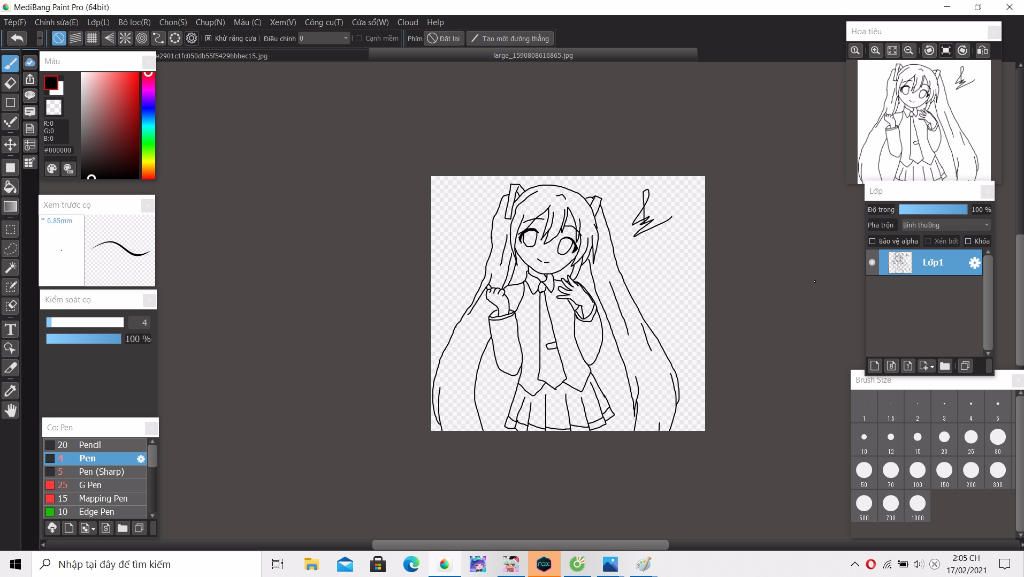Adjust layer Độ trong opacity slider
The height and width of the screenshot is (577, 1024).
coord(933,210)
